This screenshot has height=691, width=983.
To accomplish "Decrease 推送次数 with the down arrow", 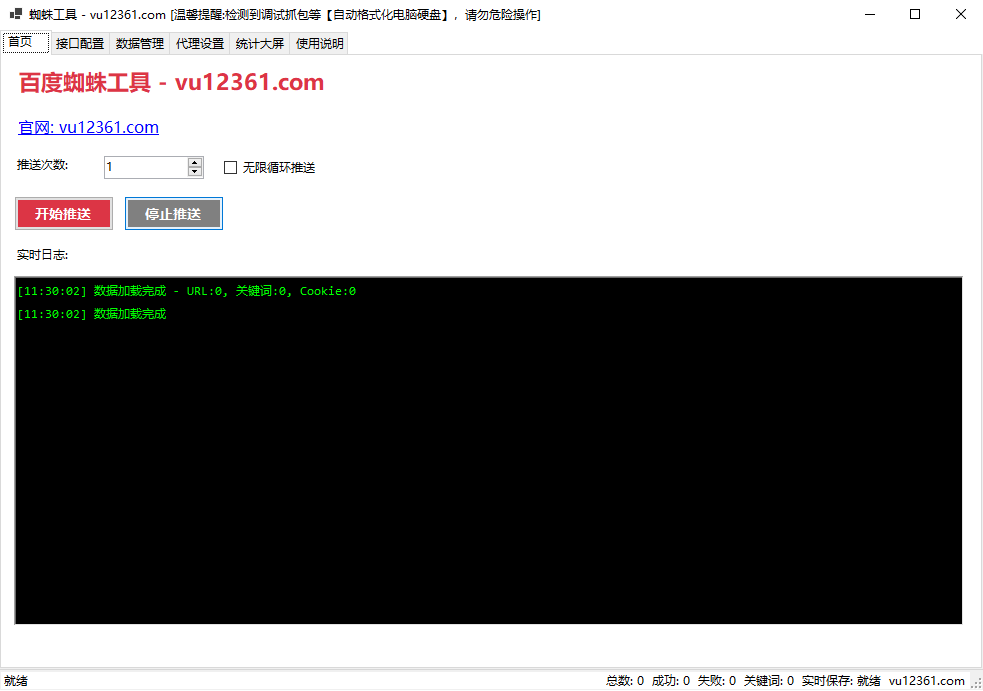I will click(195, 172).
